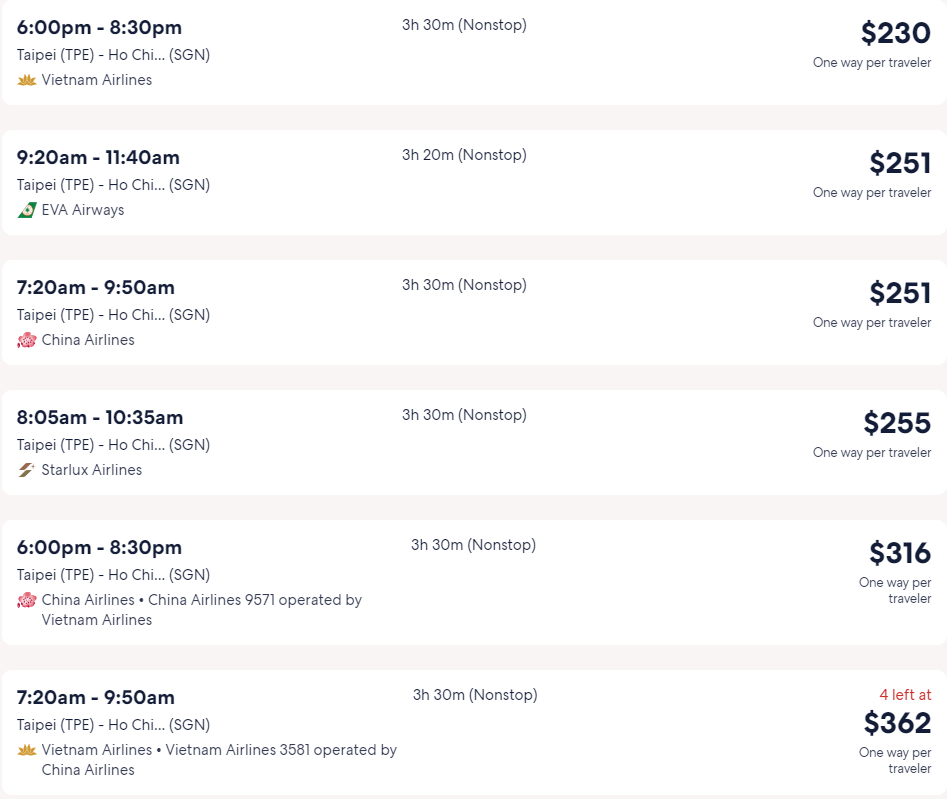Click 'Vietnam Airlines 3581 operated by' text

tap(281, 750)
